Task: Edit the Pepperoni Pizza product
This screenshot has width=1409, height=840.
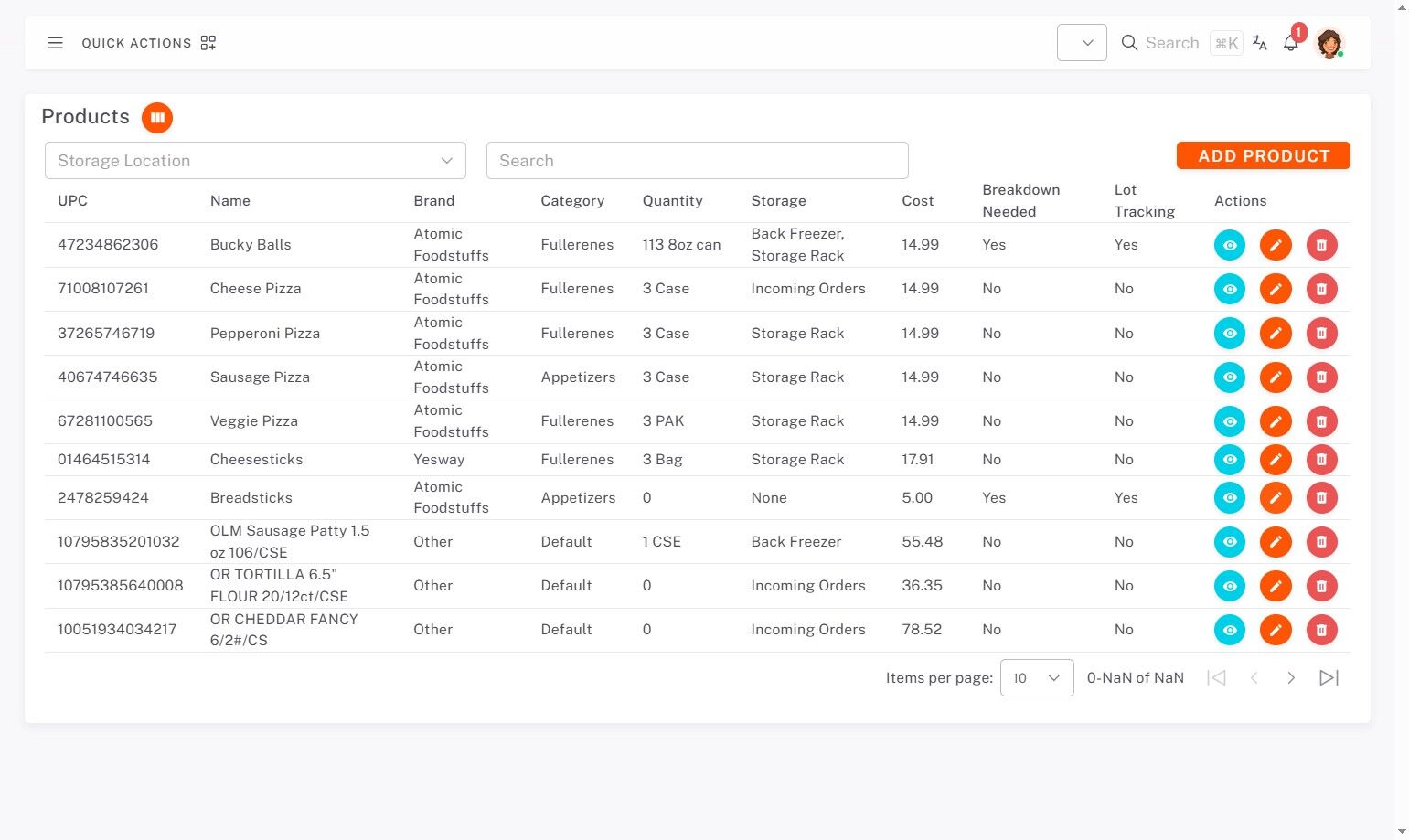Action: pyautogui.click(x=1276, y=333)
